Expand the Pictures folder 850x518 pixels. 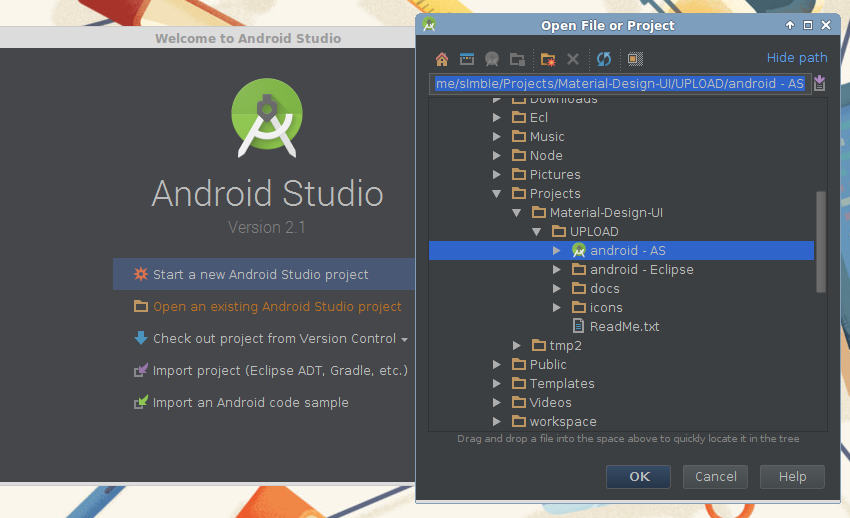click(x=496, y=174)
